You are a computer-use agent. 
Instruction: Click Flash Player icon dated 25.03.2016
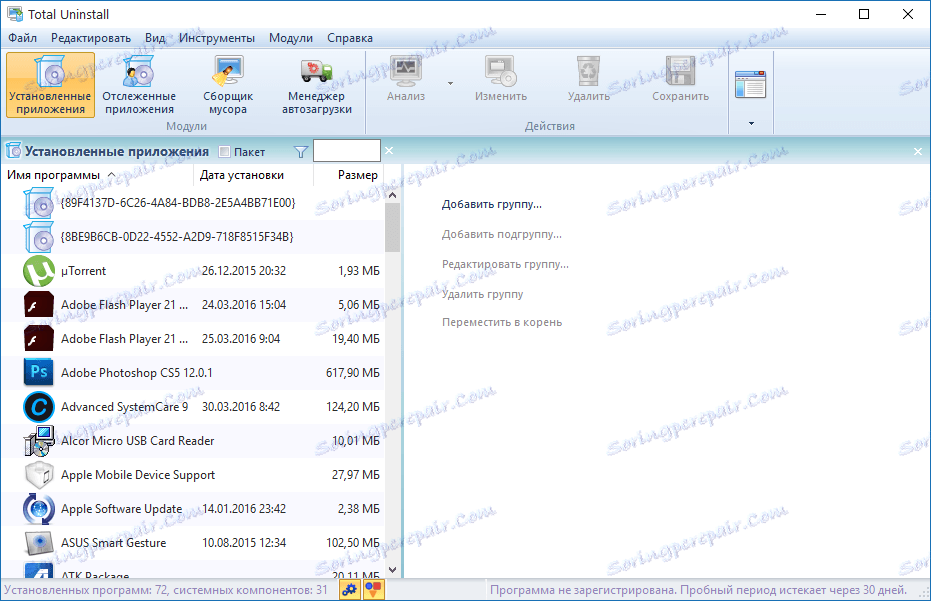click(39, 339)
